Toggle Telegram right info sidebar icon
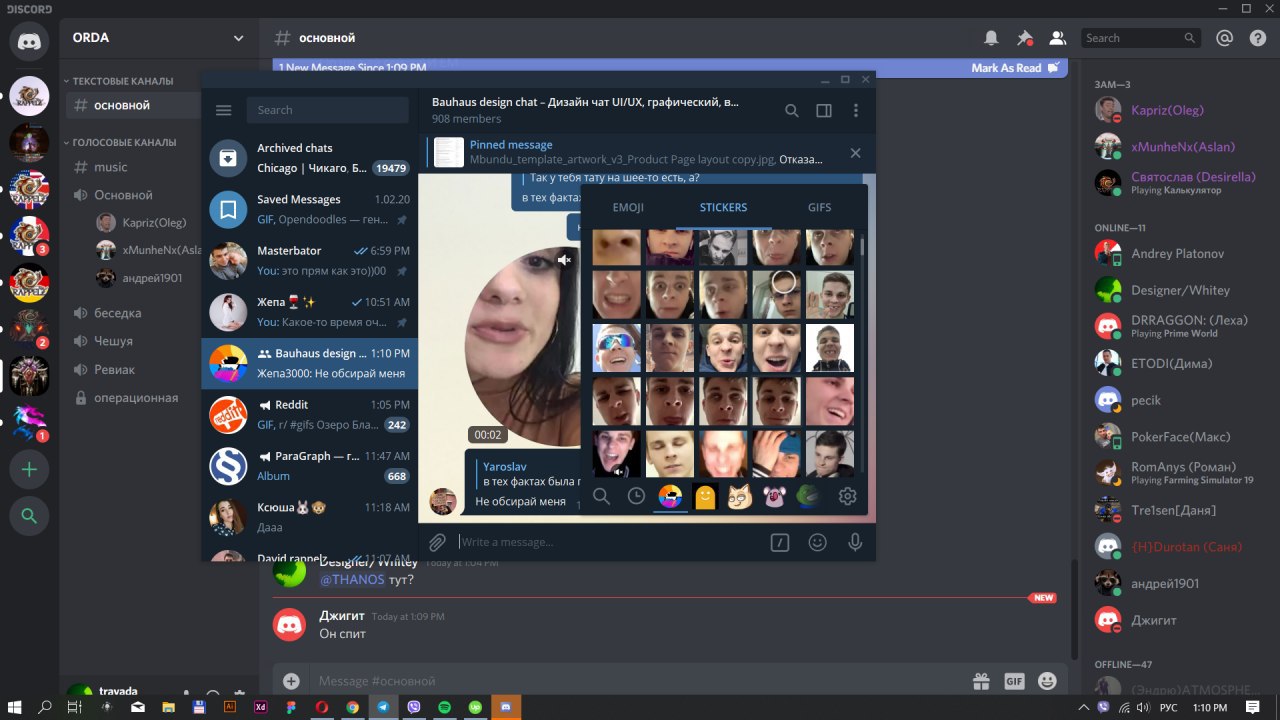Image resolution: width=1280 pixels, height=720 pixels. (x=824, y=111)
